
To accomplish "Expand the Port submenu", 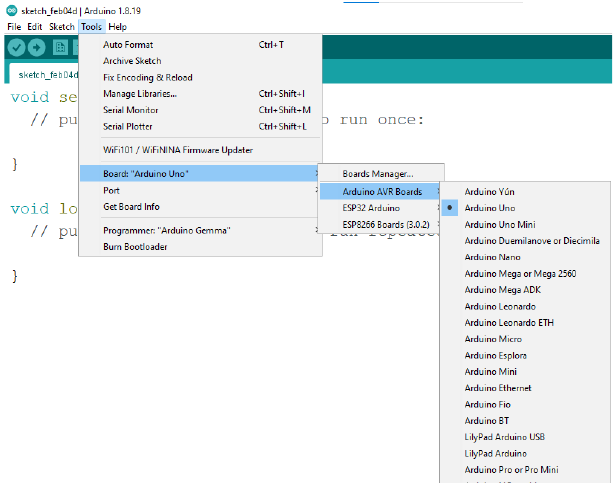I will point(200,190).
